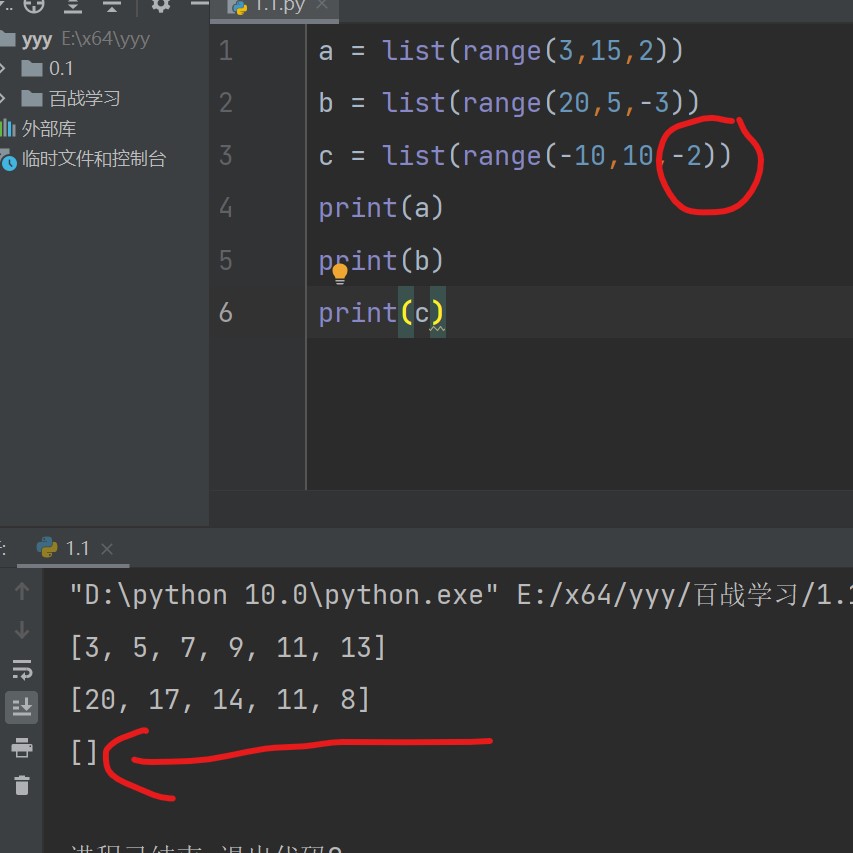Close the 1.1.py editor tab
Screen dimensions: 853x853
322,5
